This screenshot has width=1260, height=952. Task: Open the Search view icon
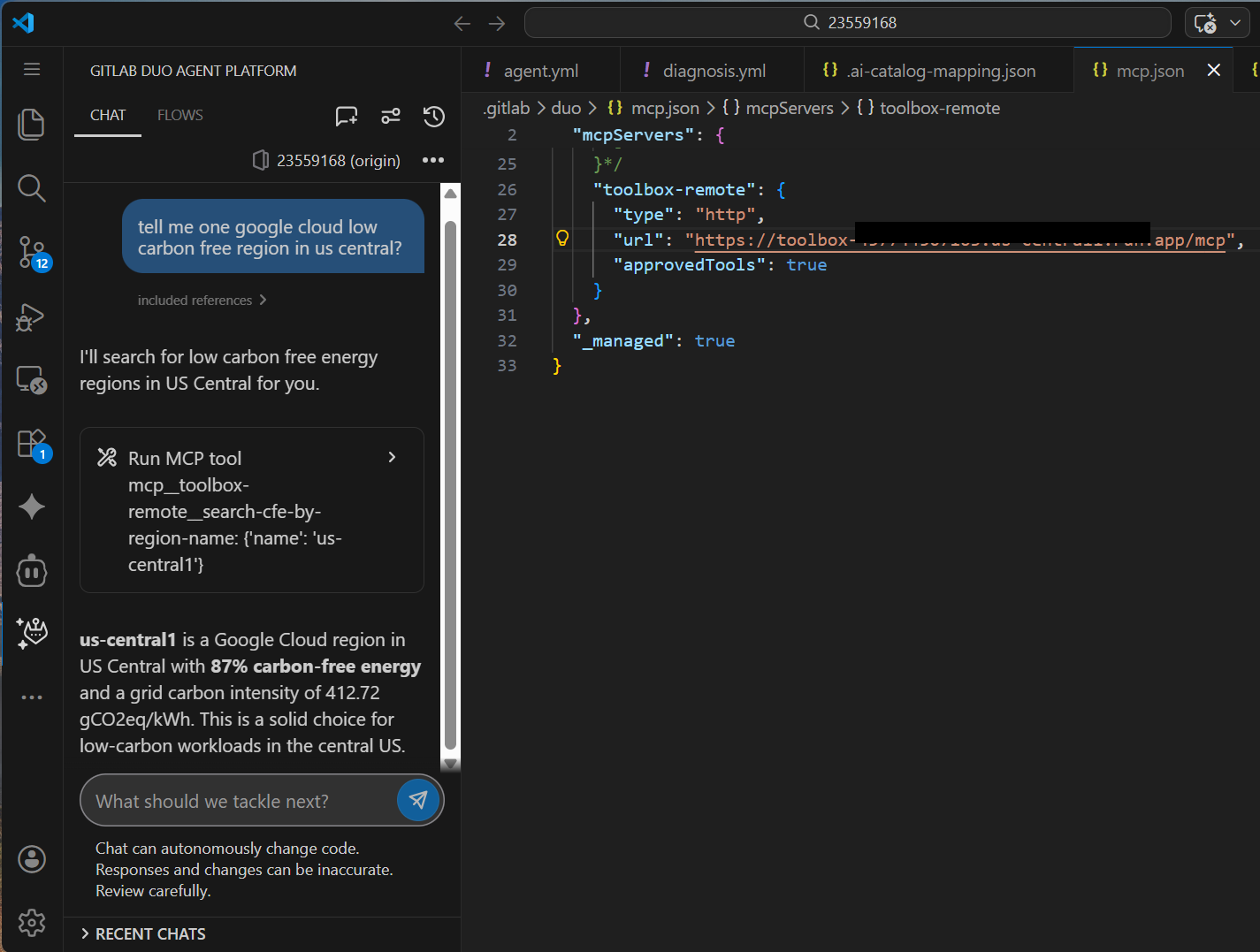[x=32, y=187]
